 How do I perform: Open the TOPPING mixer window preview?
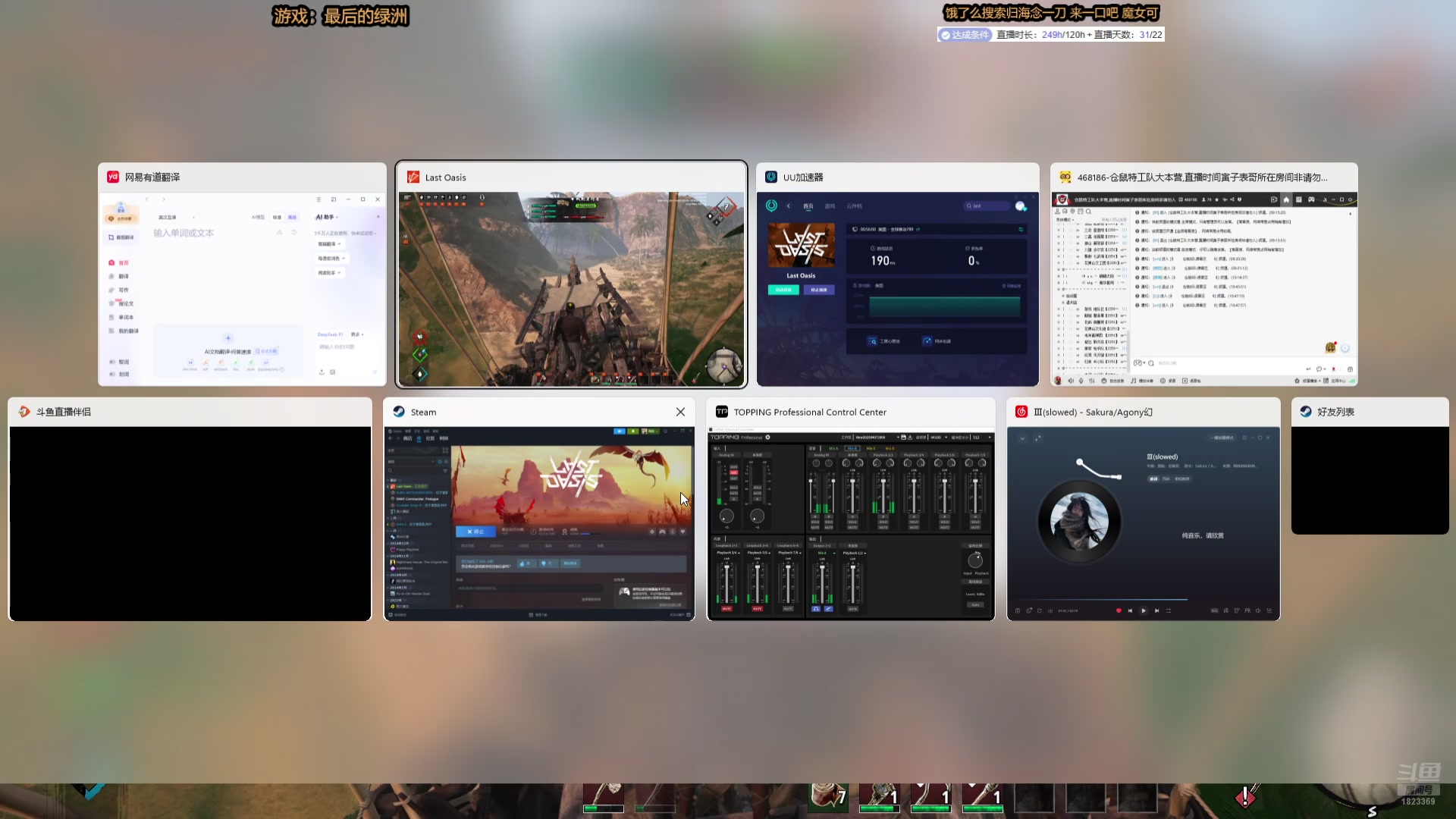[x=851, y=523]
